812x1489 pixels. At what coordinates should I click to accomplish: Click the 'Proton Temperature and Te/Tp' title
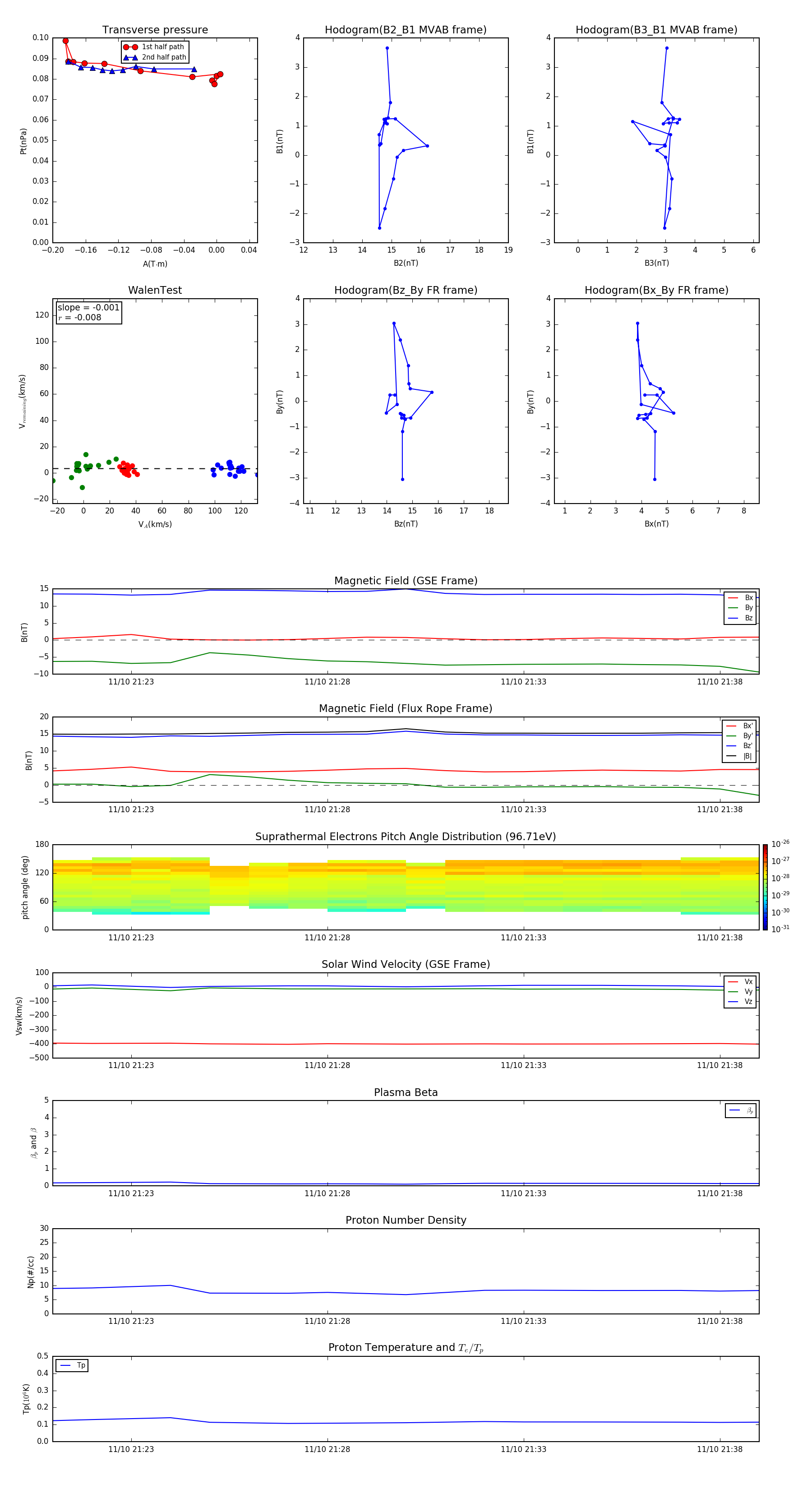tap(406, 1348)
